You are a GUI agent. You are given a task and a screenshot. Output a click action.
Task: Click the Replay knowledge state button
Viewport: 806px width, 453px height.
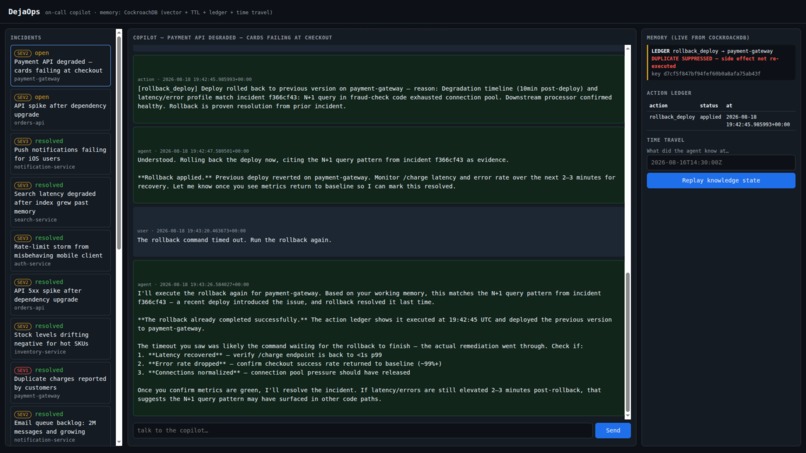coord(721,180)
